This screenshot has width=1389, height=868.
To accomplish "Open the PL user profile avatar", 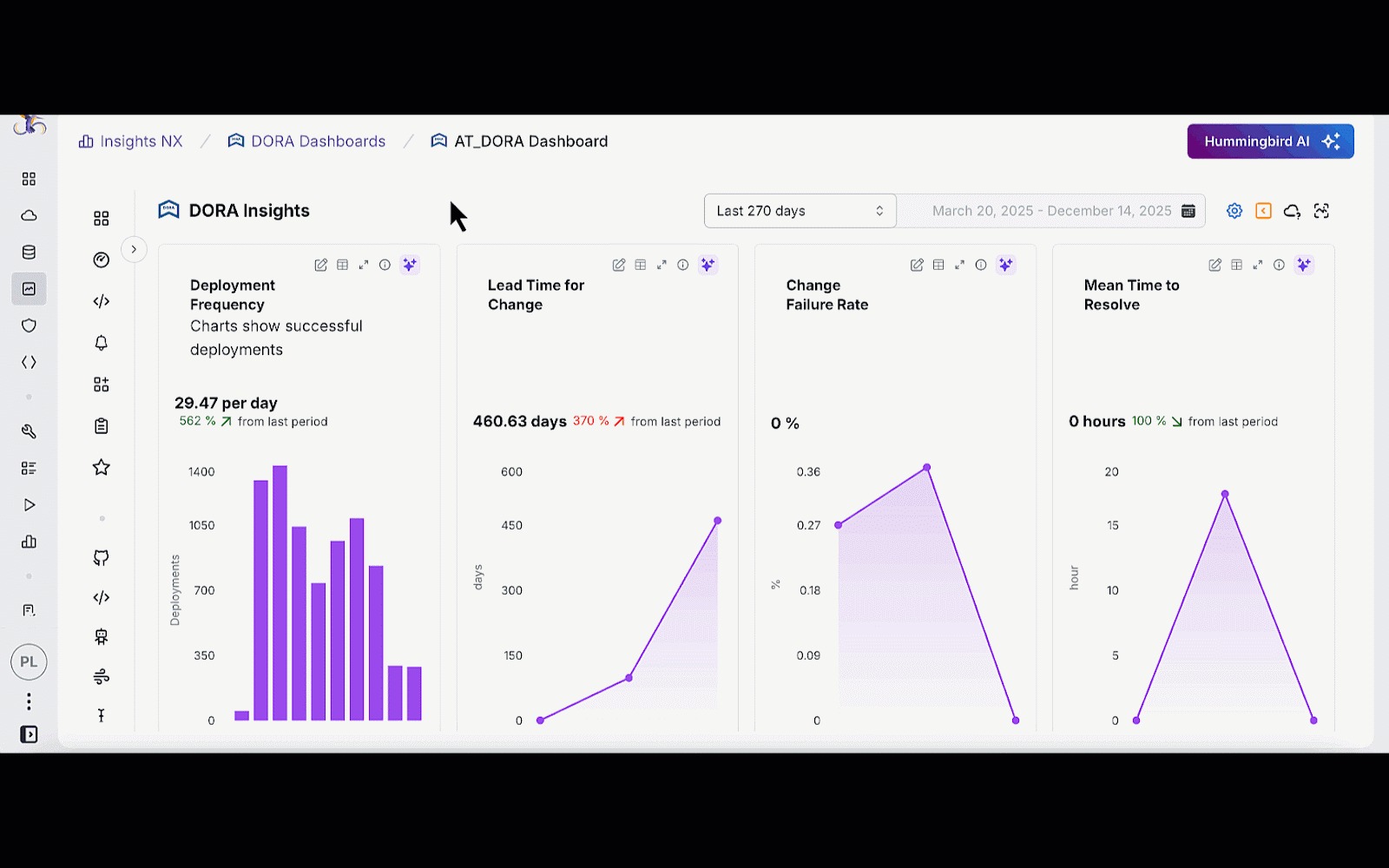I will pos(29,662).
